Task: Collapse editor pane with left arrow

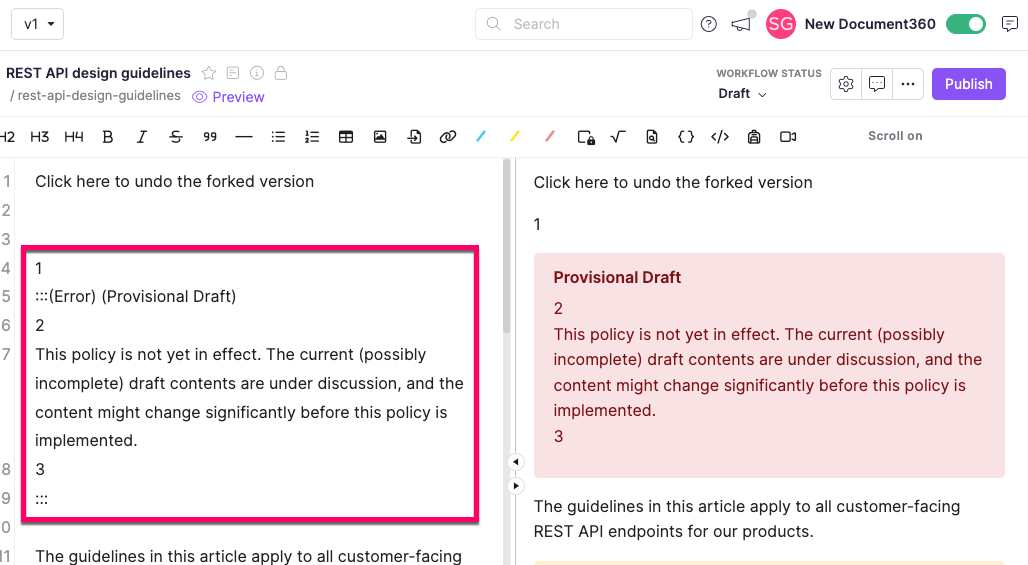Action: click(x=515, y=462)
